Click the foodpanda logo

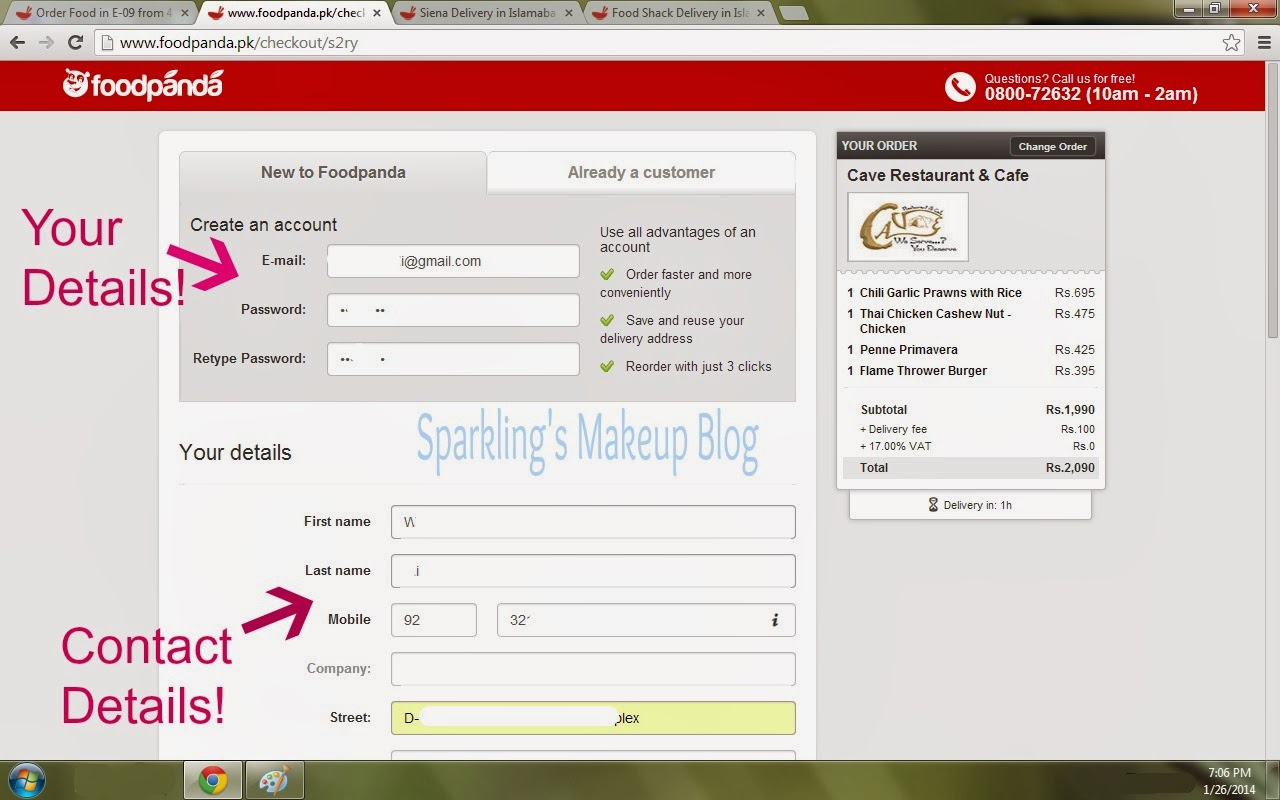tap(142, 85)
